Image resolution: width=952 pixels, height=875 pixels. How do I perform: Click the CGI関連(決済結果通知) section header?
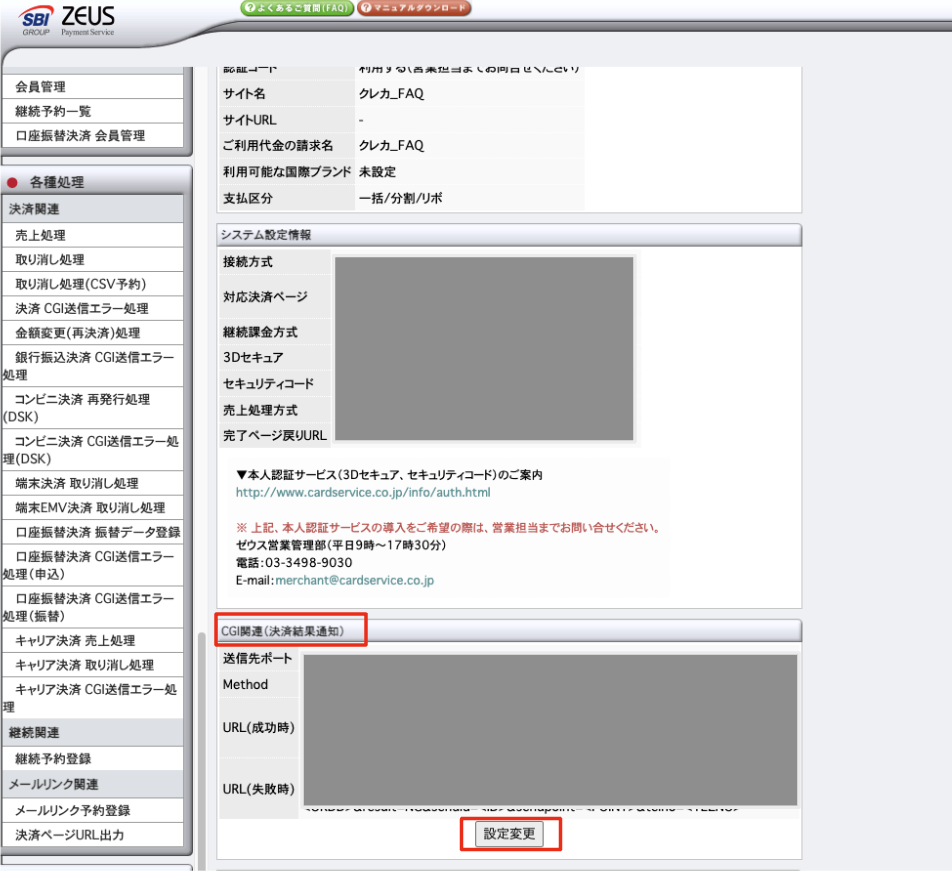coord(509,631)
